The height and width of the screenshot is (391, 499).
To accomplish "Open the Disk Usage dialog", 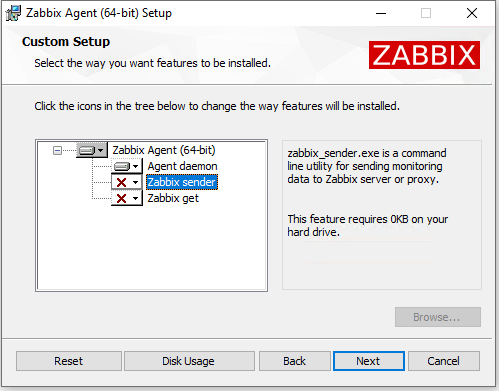I will (189, 361).
